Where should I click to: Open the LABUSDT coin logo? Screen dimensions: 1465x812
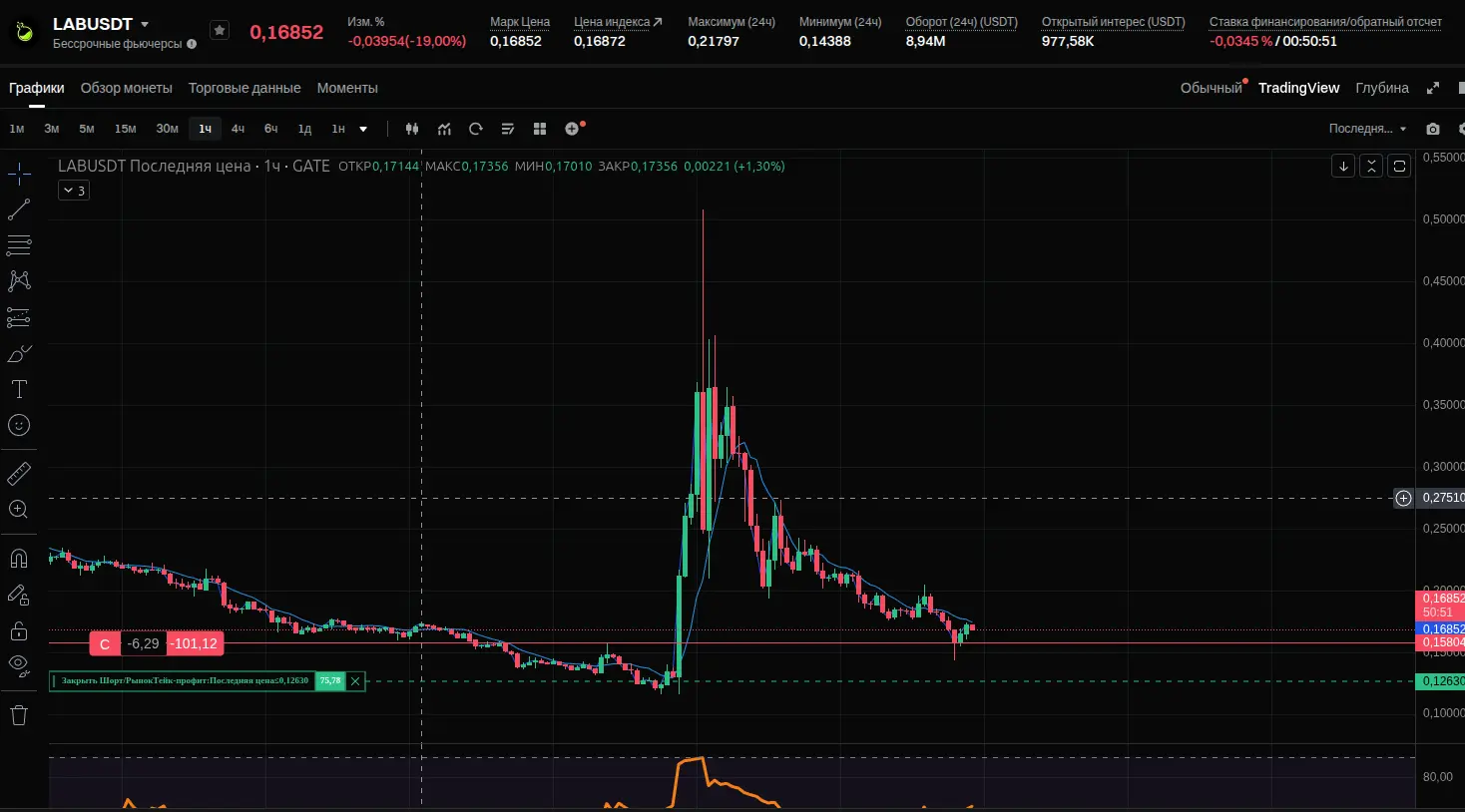pyautogui.click(x=24, y=32)
